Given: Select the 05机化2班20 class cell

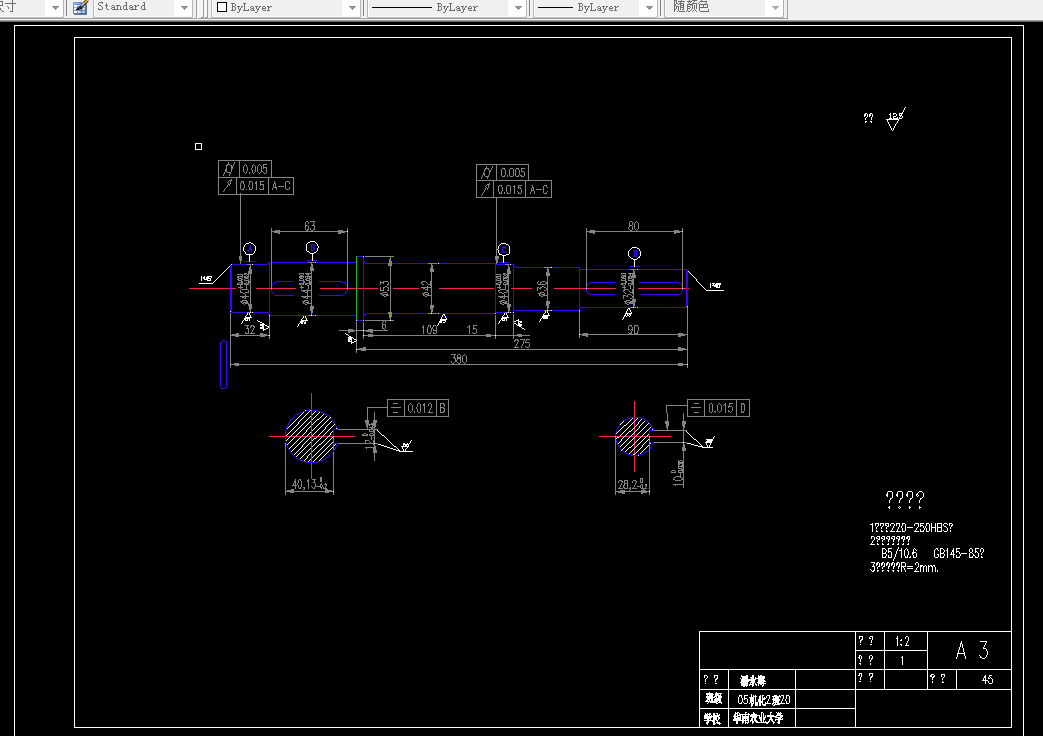Looking at the screenshot, I should 763,699.
